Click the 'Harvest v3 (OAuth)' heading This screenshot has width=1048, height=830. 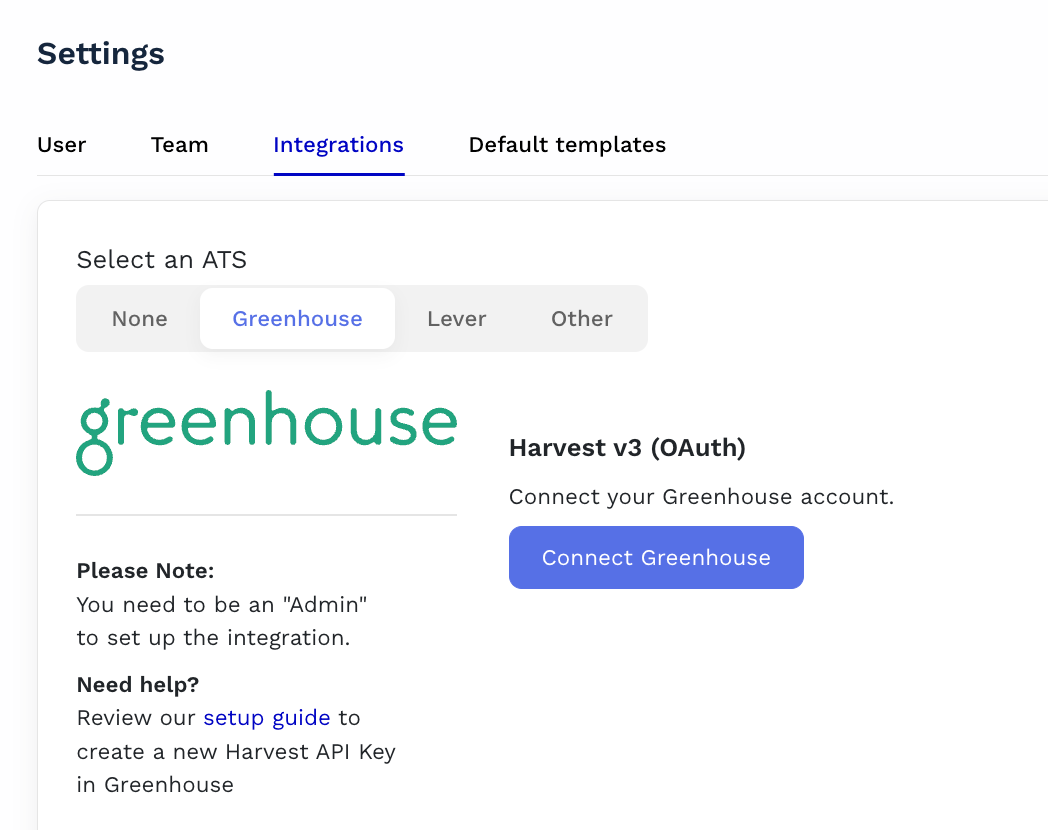(x=627, y=448)
